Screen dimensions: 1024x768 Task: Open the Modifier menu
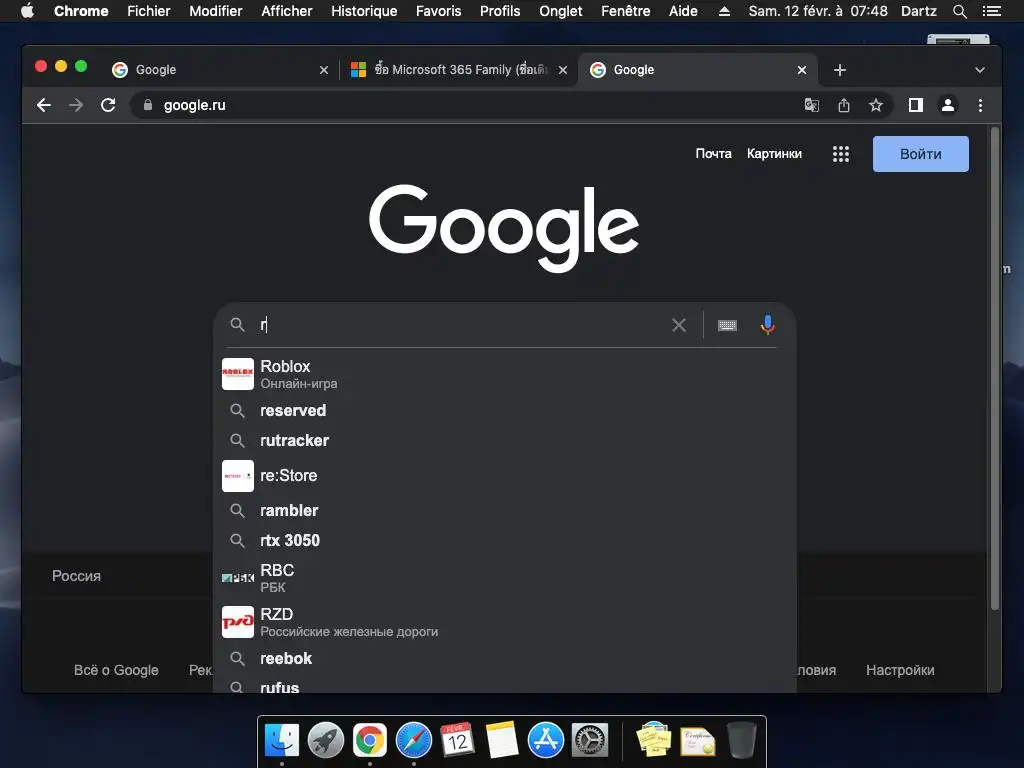click(216, 11)
